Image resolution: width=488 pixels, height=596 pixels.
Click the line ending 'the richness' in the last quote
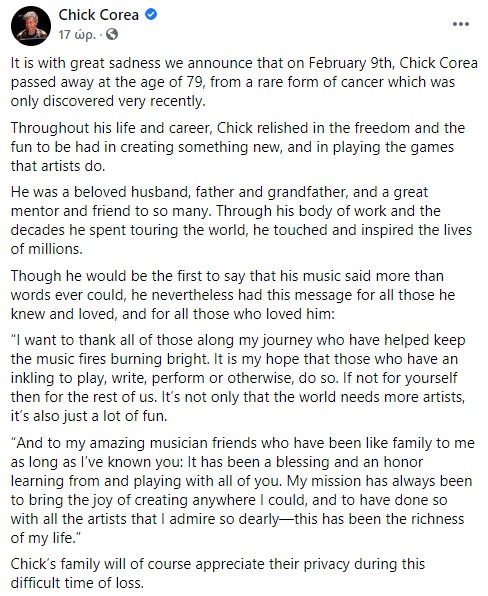pyautogui.click(x=238, y=519)
